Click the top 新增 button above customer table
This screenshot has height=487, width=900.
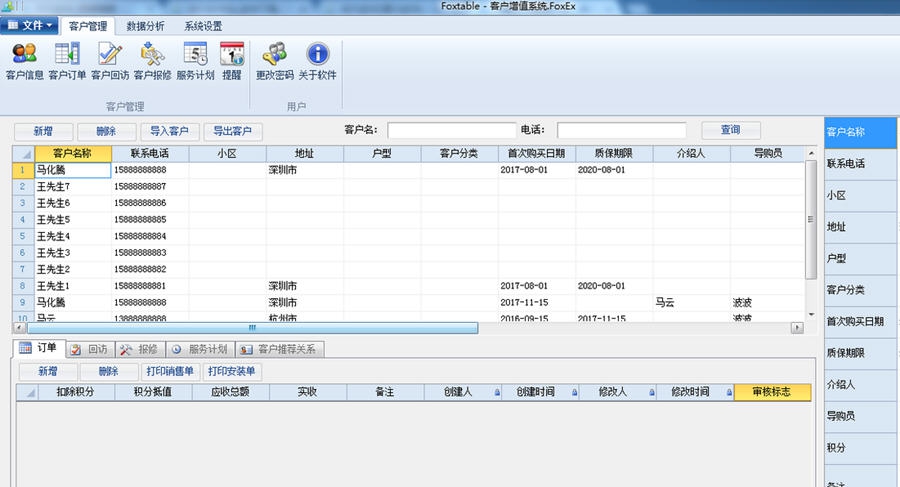point(43,131)
